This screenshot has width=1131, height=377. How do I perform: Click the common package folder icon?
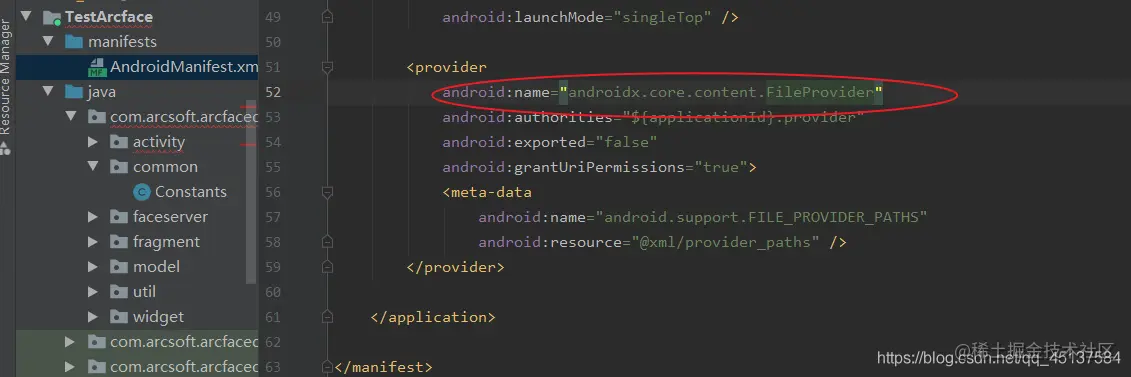pos(119,167)
